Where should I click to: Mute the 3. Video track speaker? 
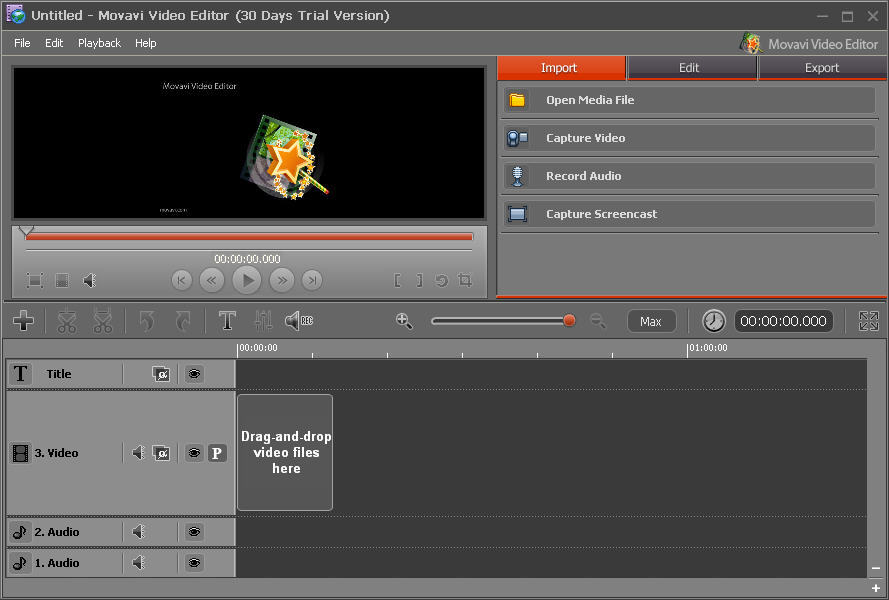tap(138, 452)
